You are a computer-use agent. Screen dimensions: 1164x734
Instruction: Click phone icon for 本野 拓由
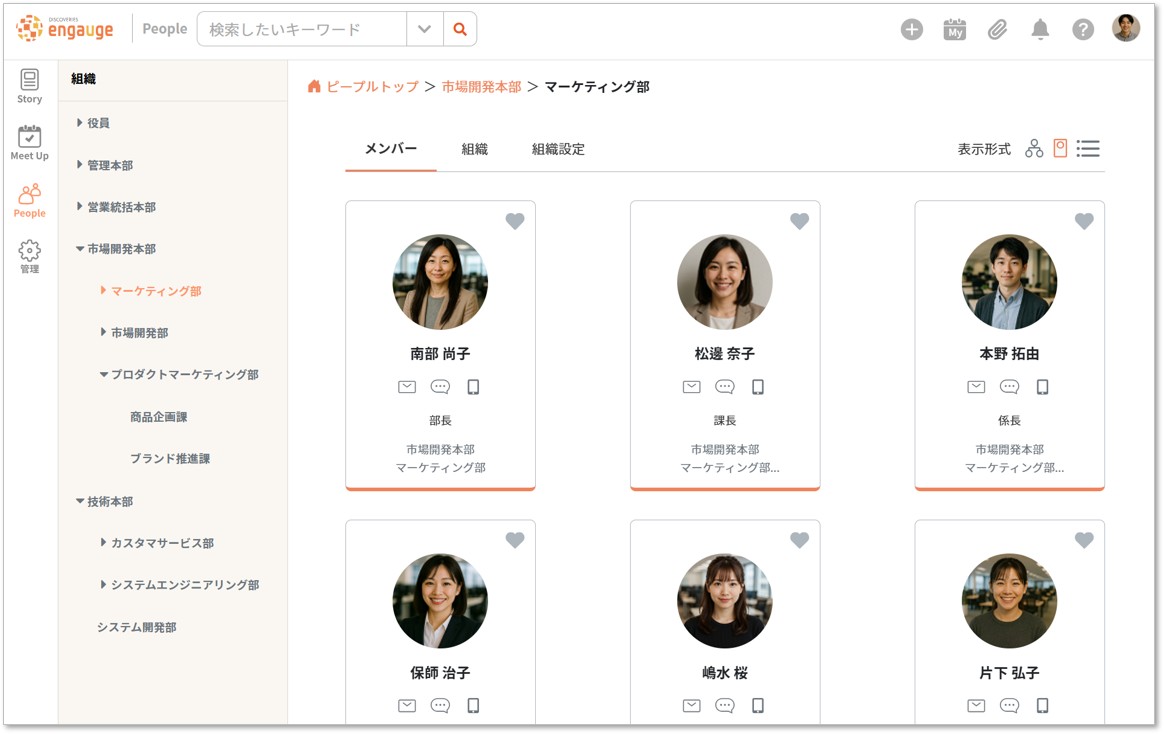click(x=1042, y=387)
